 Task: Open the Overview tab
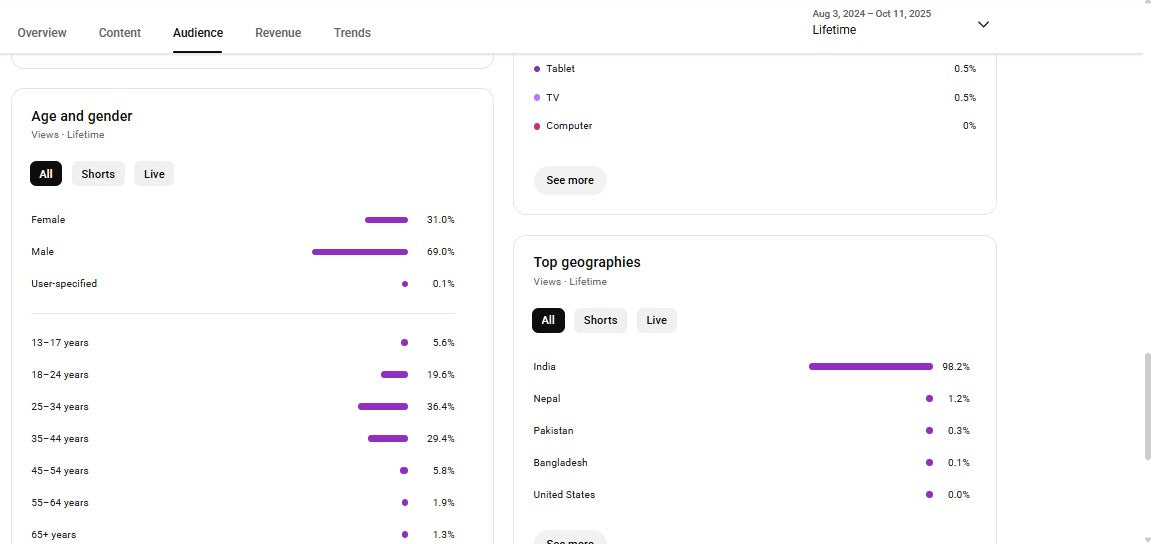(42, 33)
